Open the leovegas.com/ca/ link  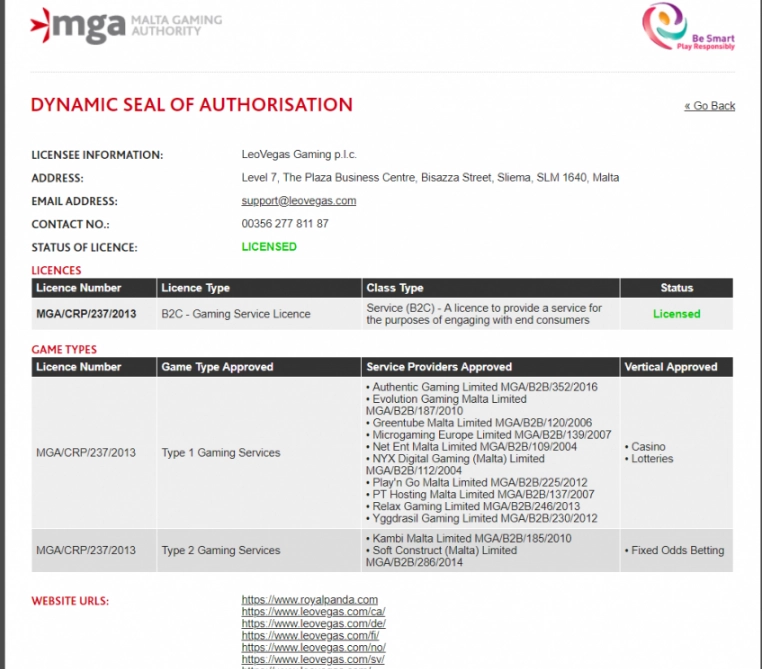[313, 612]
